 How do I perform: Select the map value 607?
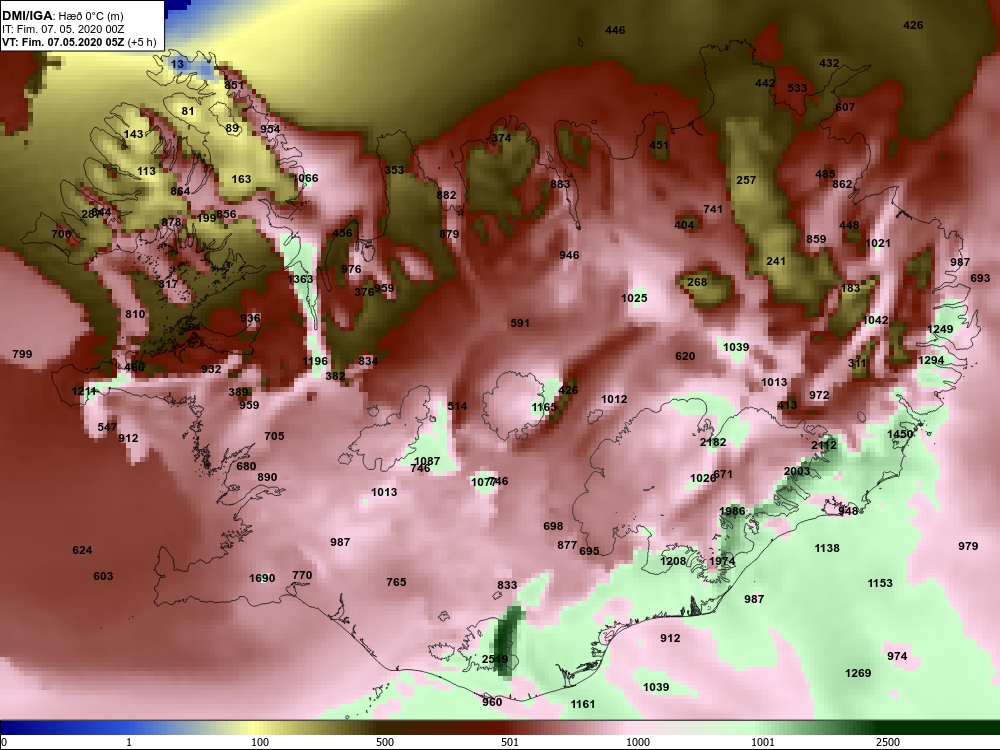click(x=845, y=107)
